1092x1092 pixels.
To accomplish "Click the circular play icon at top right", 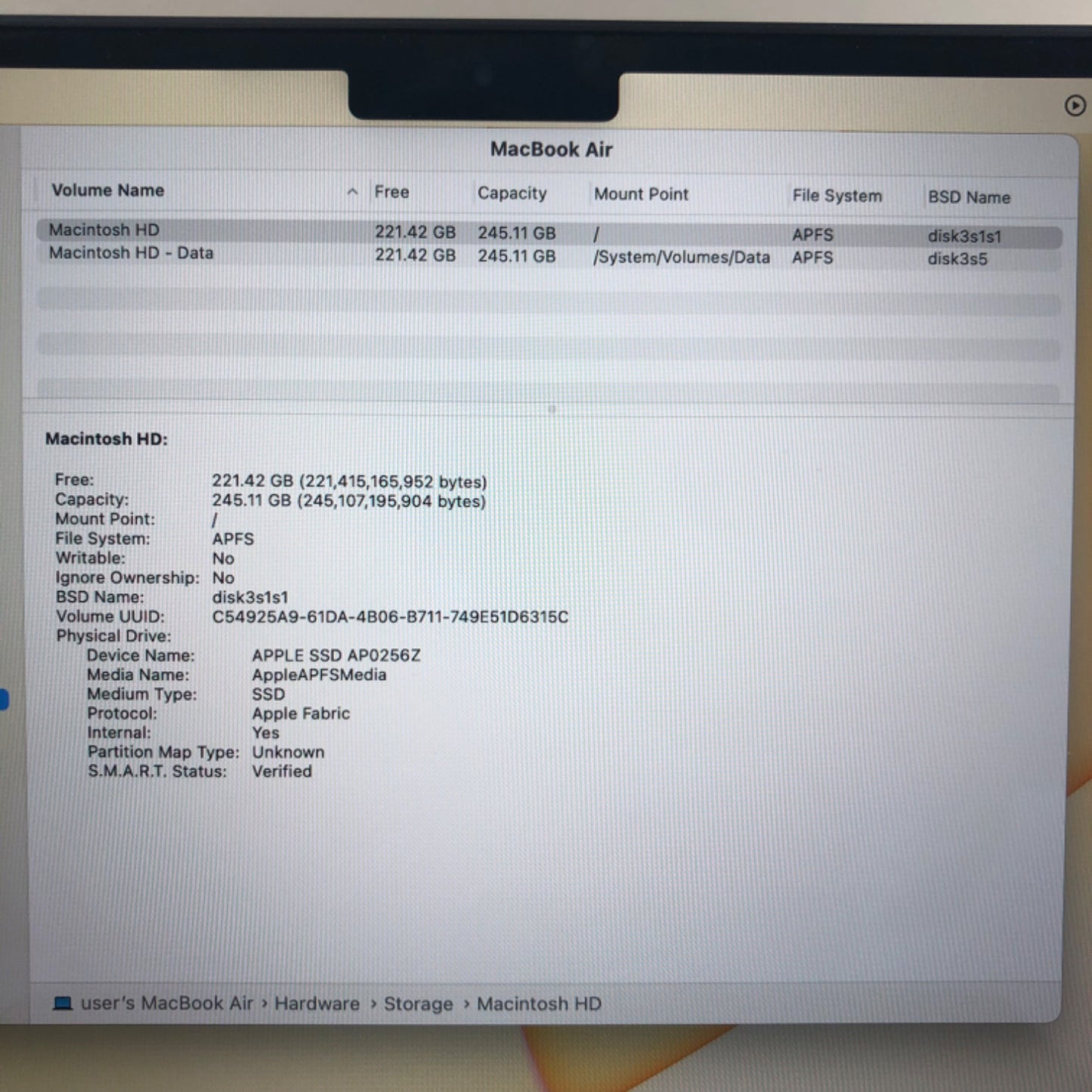I will (x=1075, y=107).
